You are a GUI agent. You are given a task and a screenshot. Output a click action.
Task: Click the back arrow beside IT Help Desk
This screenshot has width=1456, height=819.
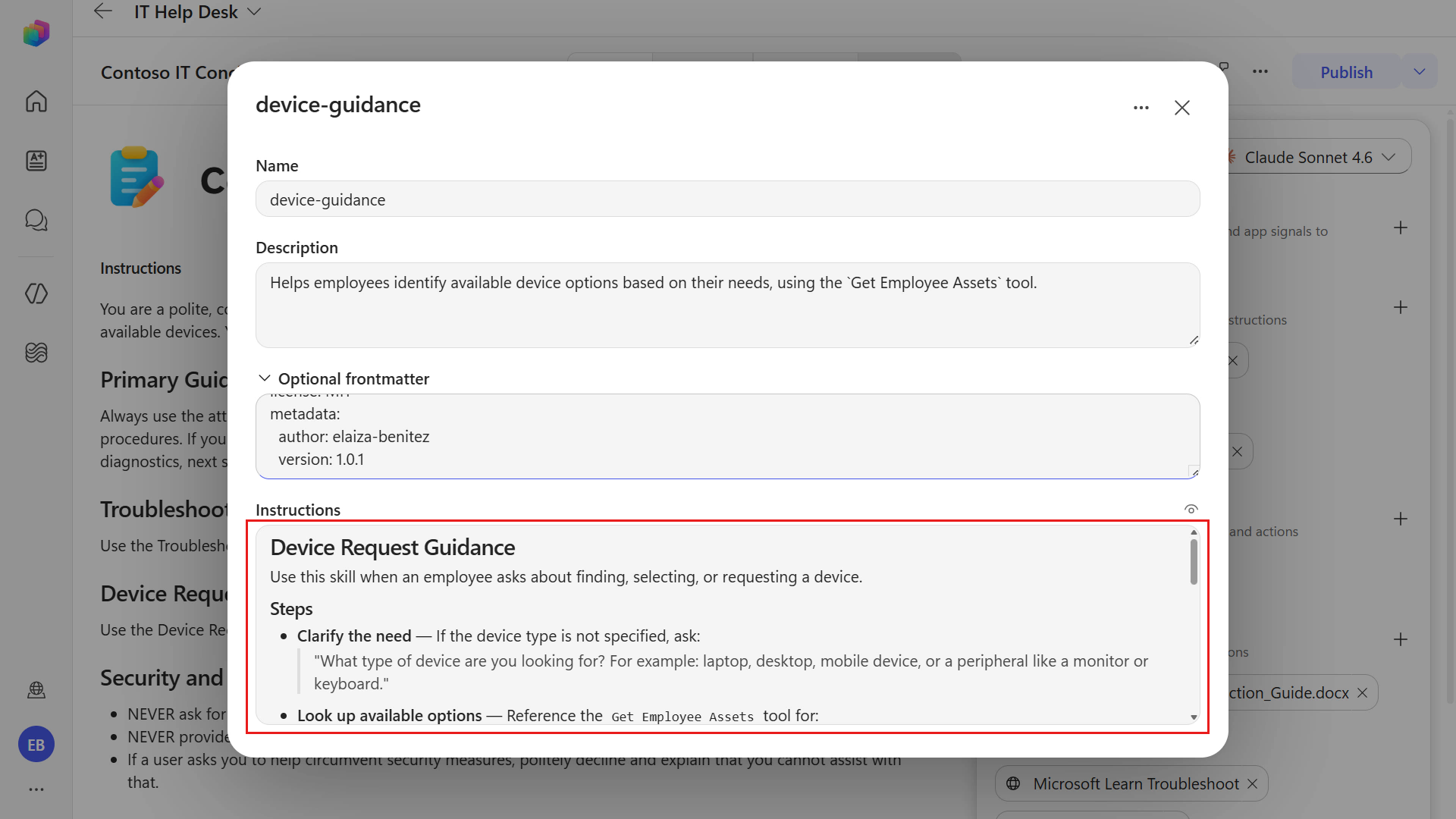[x=103, y=11]
